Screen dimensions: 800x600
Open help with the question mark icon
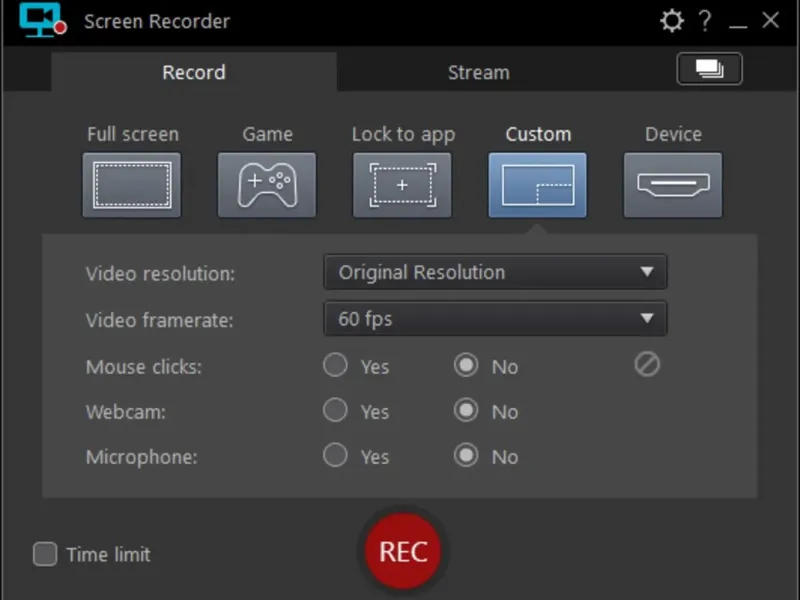[x=705, y=21]
